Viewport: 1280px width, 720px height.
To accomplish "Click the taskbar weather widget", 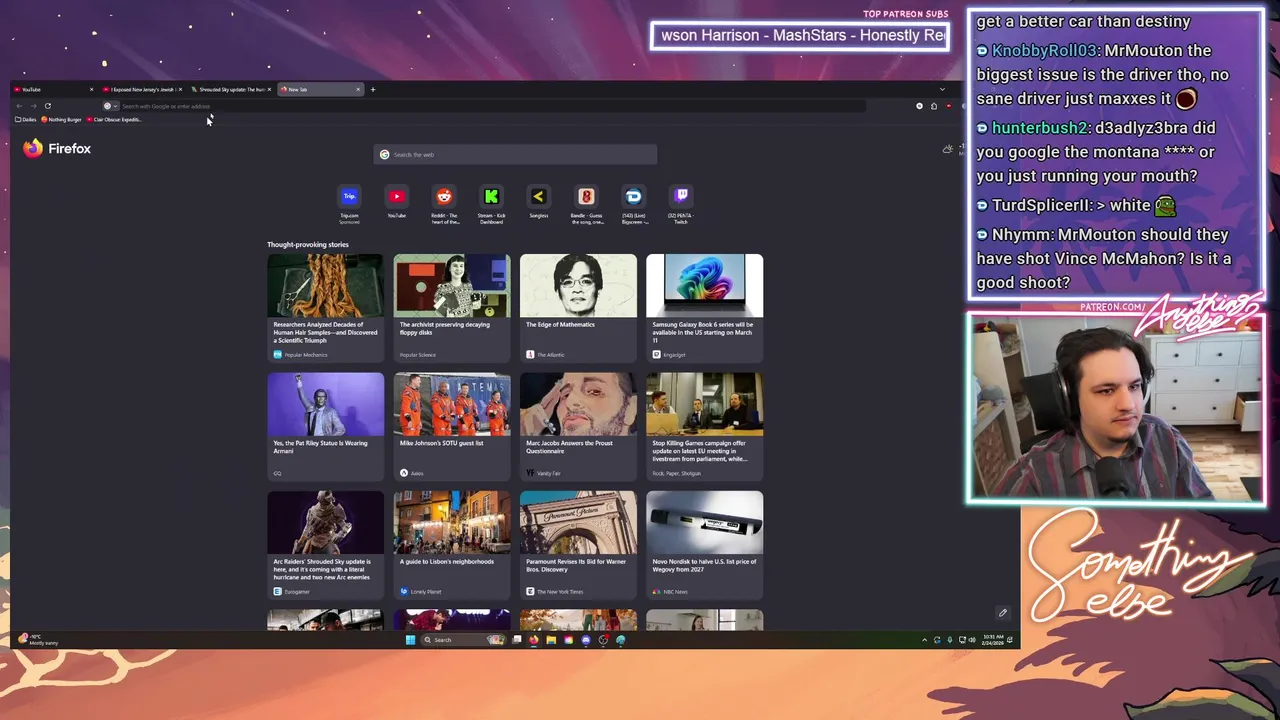I will (38, 640).
